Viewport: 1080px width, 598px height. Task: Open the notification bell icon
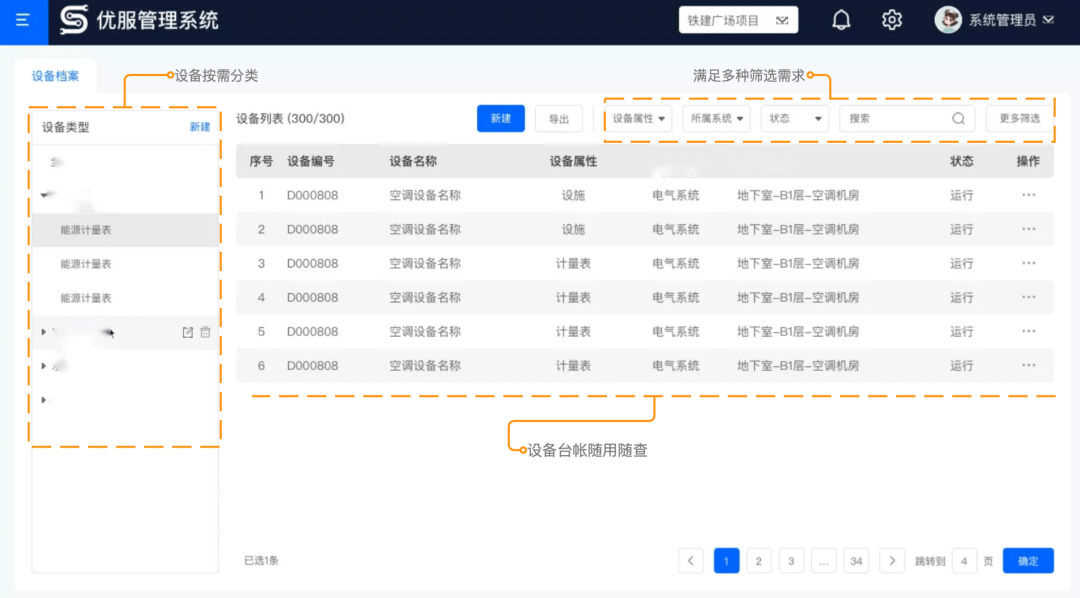coord(841,19)
